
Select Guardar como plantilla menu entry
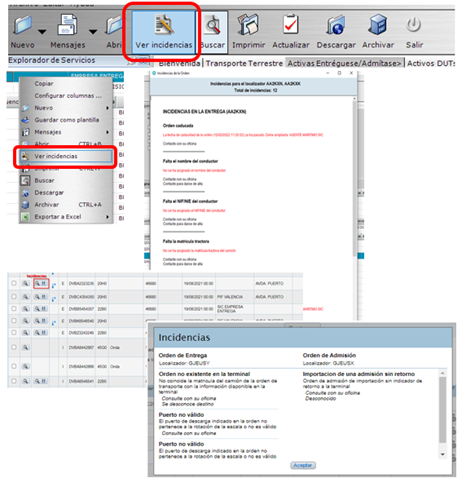point(67,120)
